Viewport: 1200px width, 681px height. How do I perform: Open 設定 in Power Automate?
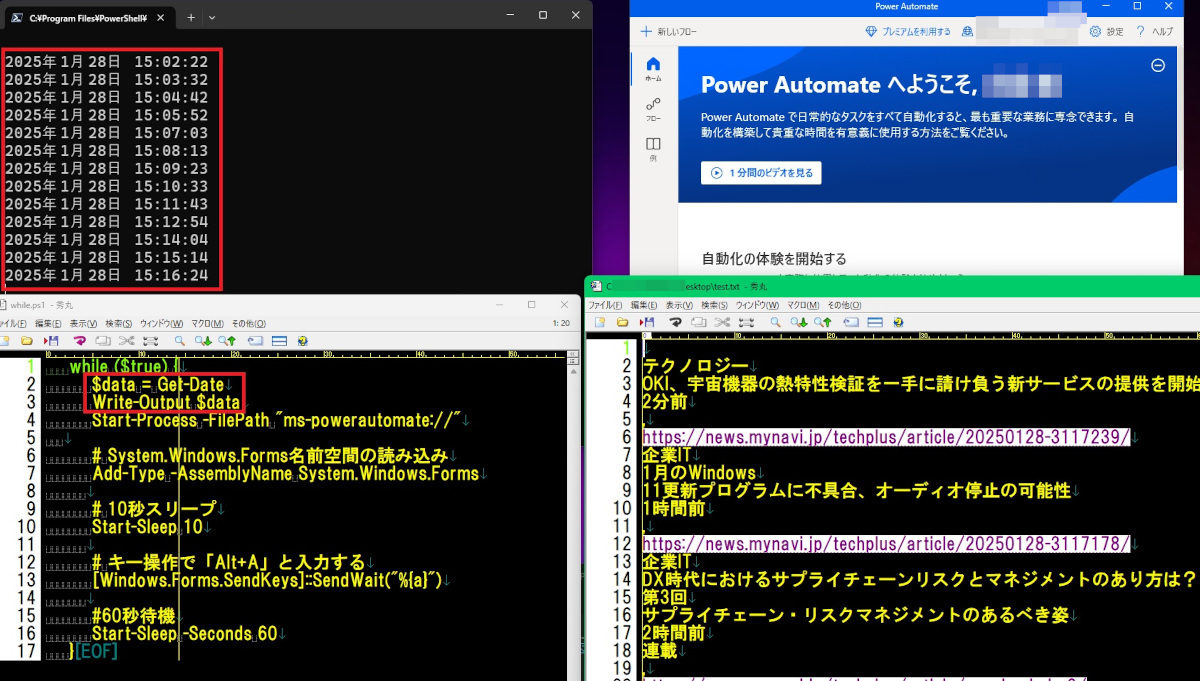(x=1107, y=32)
